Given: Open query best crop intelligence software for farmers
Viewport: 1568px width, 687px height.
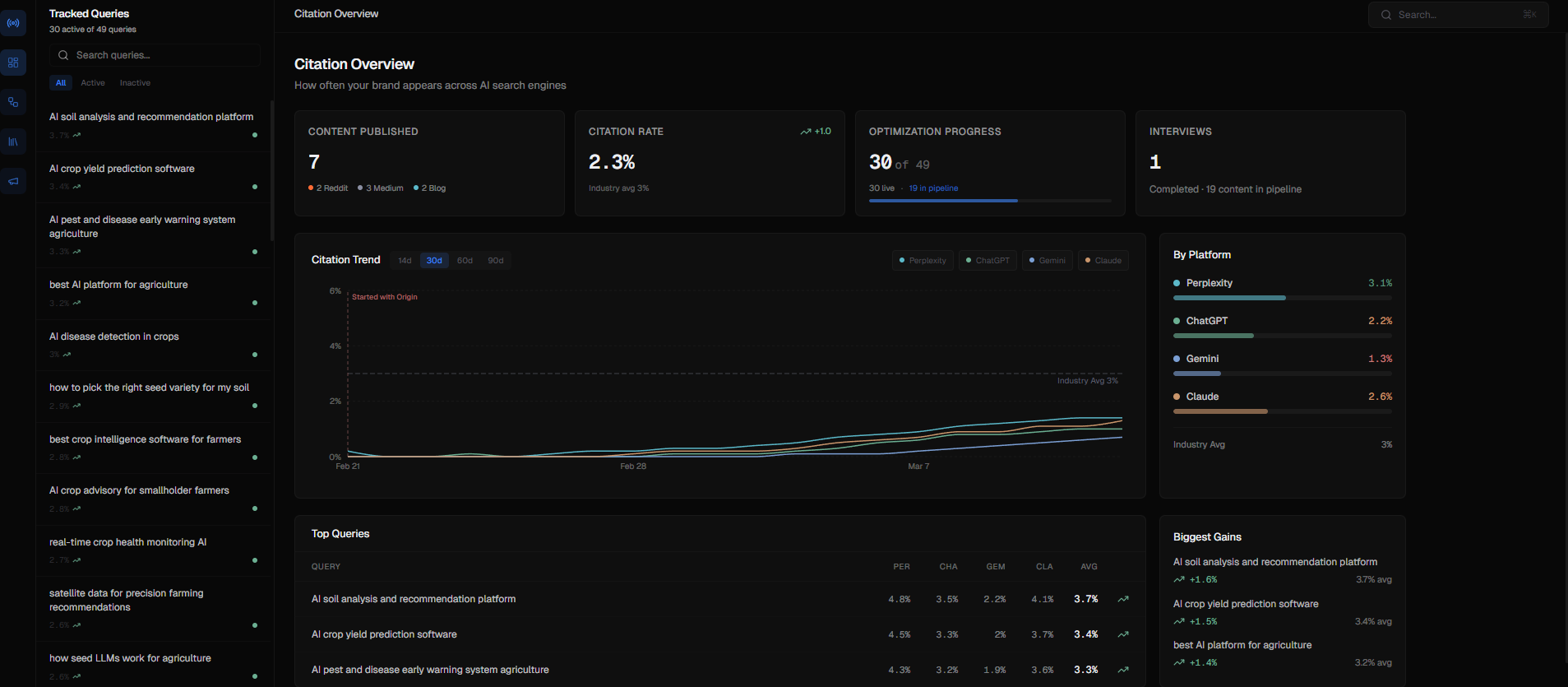Looking at the screenshot, I should pyautogui.click(x=154, y=448).
